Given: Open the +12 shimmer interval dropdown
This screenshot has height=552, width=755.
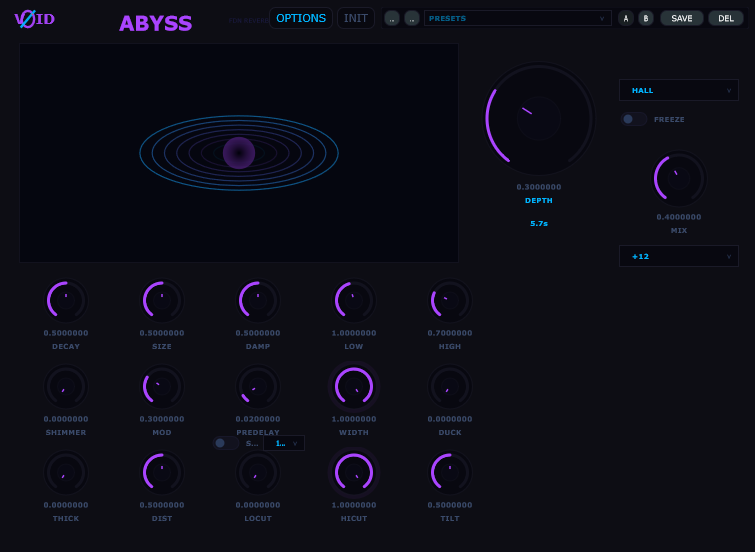Looking at the screenshot, I should (x=678, y=256).
